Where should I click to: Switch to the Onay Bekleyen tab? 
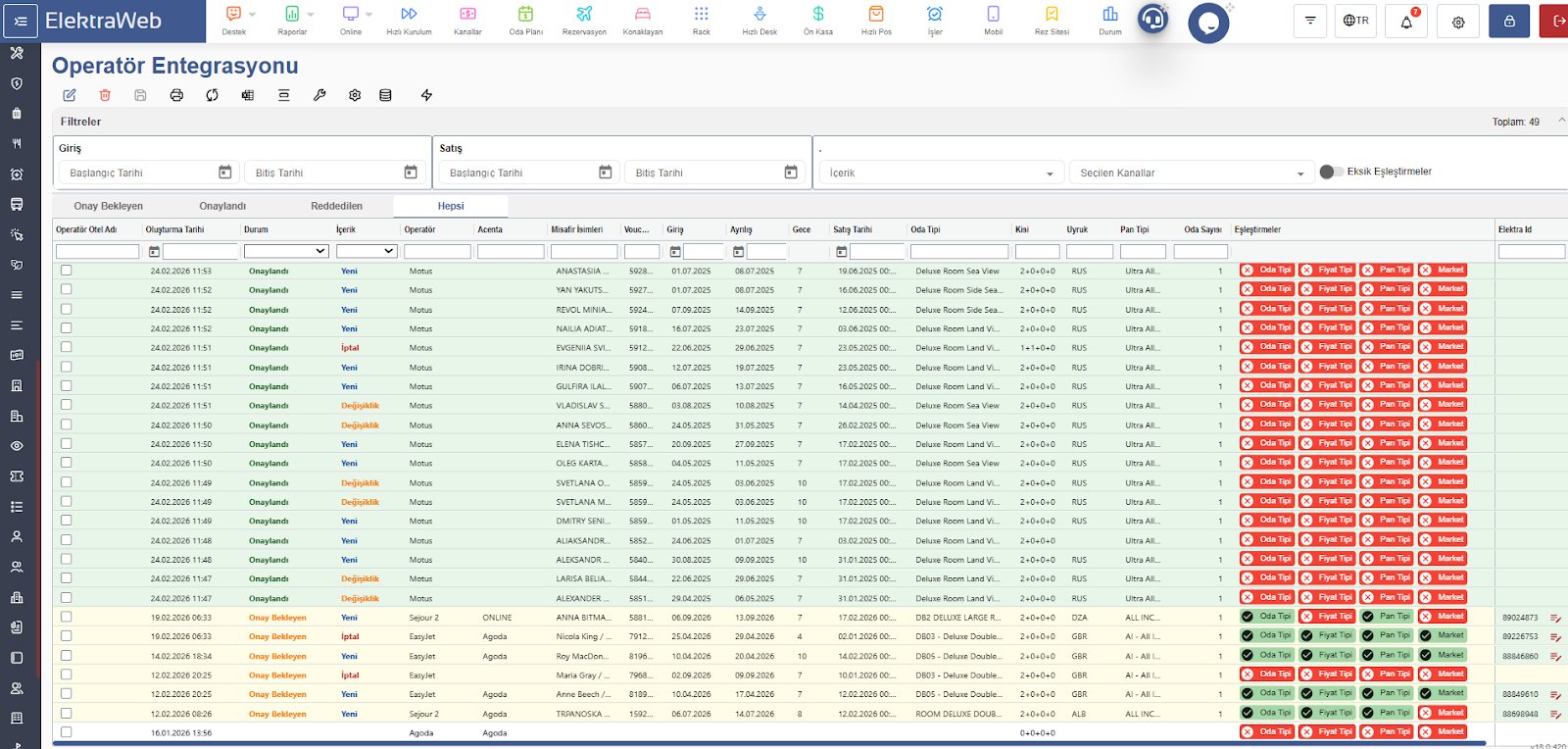[109, 206]
